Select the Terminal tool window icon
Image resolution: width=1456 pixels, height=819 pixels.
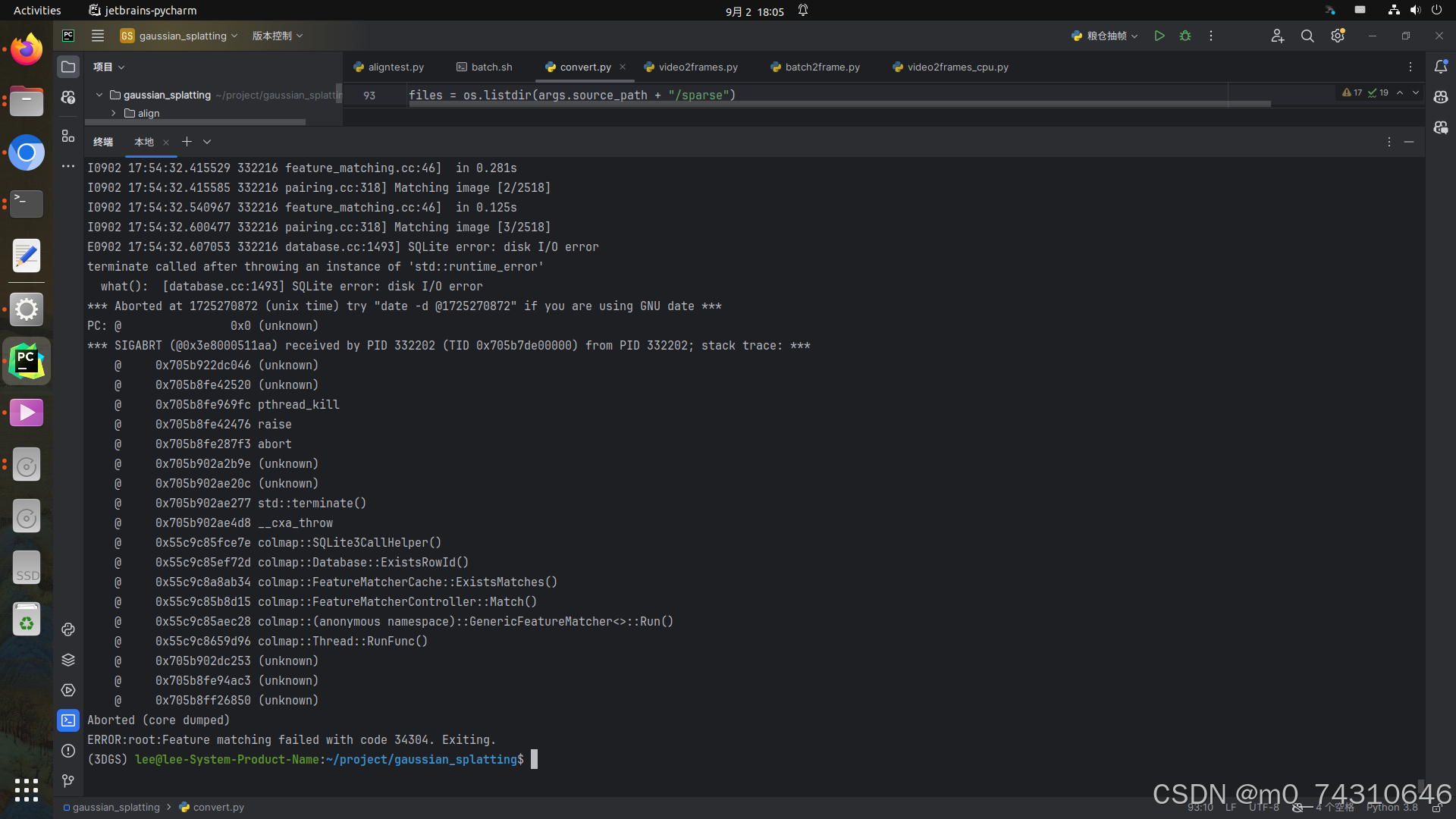pyautogui.click(x=68, y=720)
